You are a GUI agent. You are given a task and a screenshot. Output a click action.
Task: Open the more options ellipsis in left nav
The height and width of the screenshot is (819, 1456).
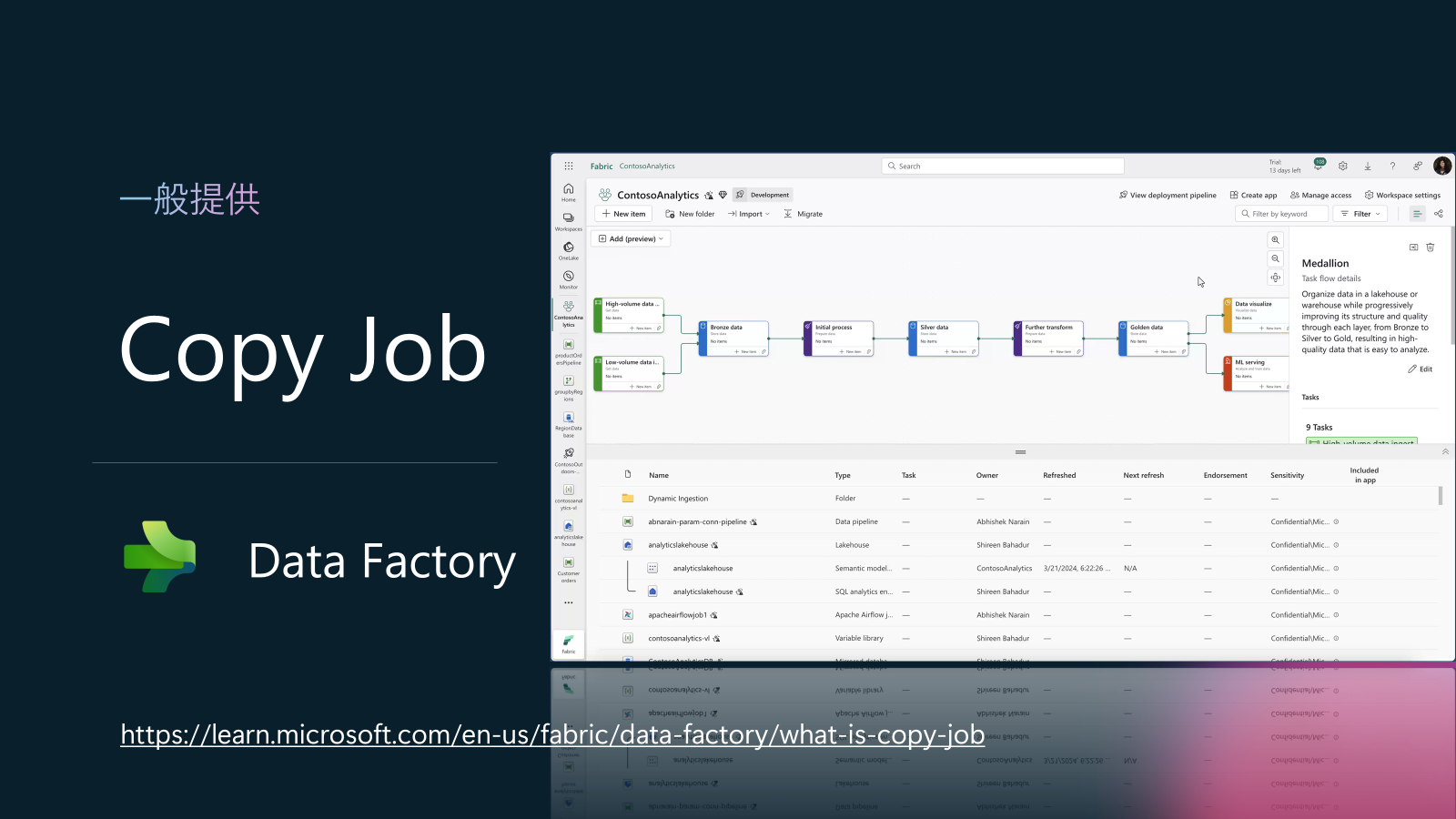(x=569, y=602)
